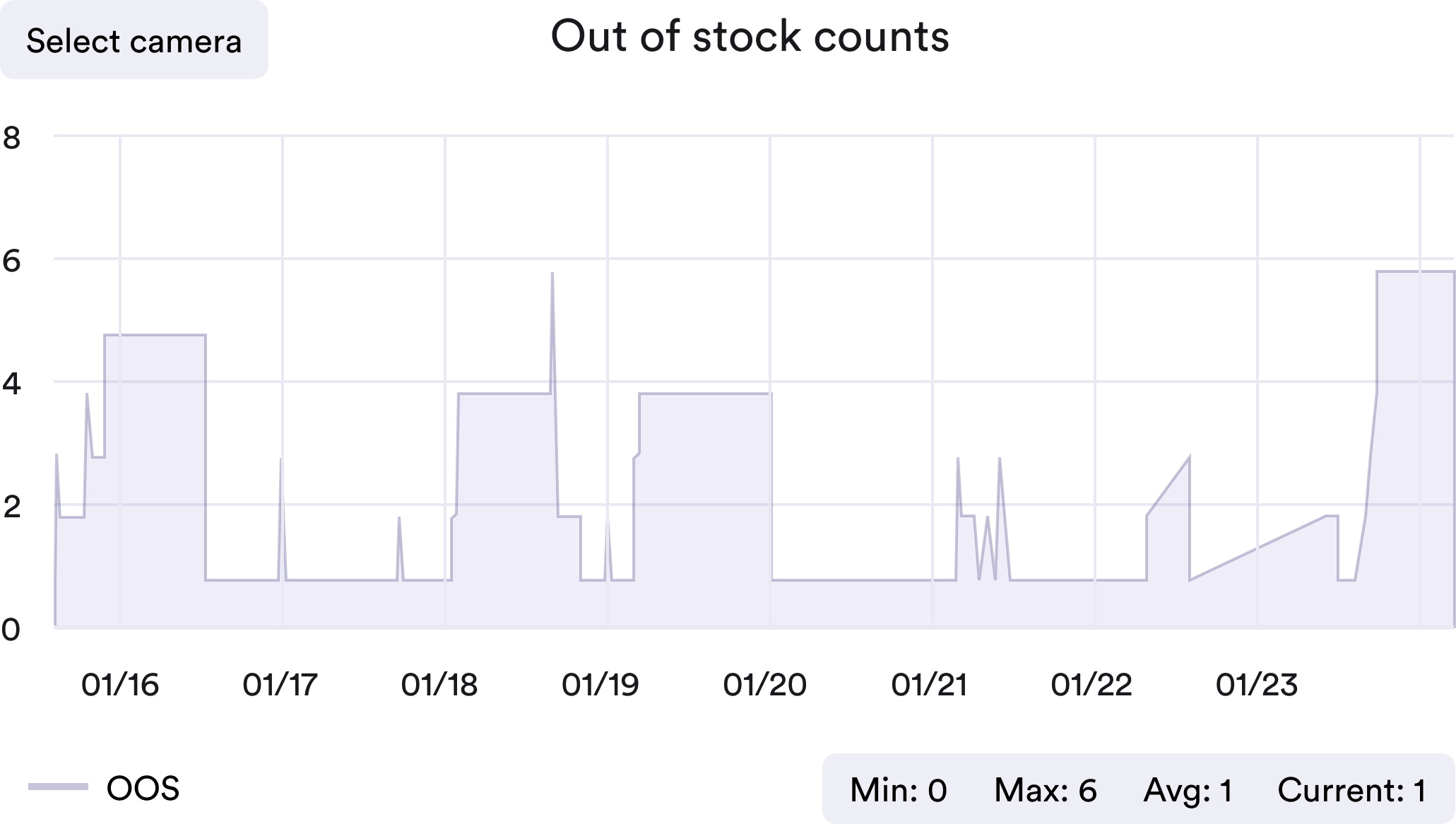The height and width of the screenshot is (824, 1456).
Task: Select the 01/21 date on the x-axis
Action: point(929,685)
